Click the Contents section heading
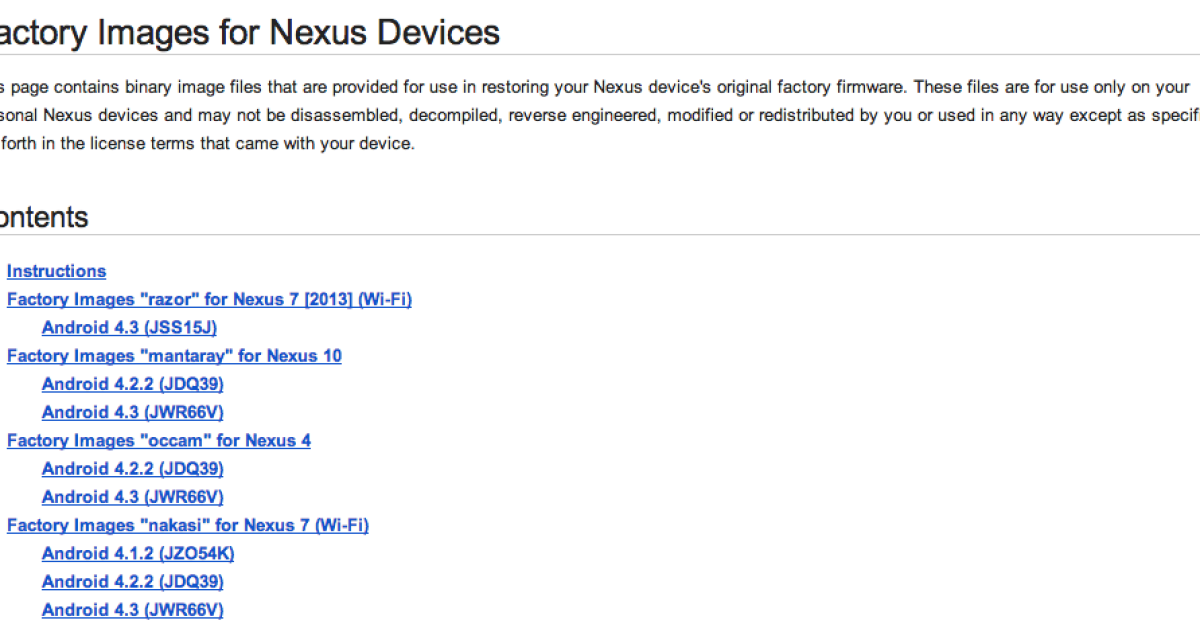Image resolution: width=1200 pixels, height=628 pixels. click(x=44, y=217)
